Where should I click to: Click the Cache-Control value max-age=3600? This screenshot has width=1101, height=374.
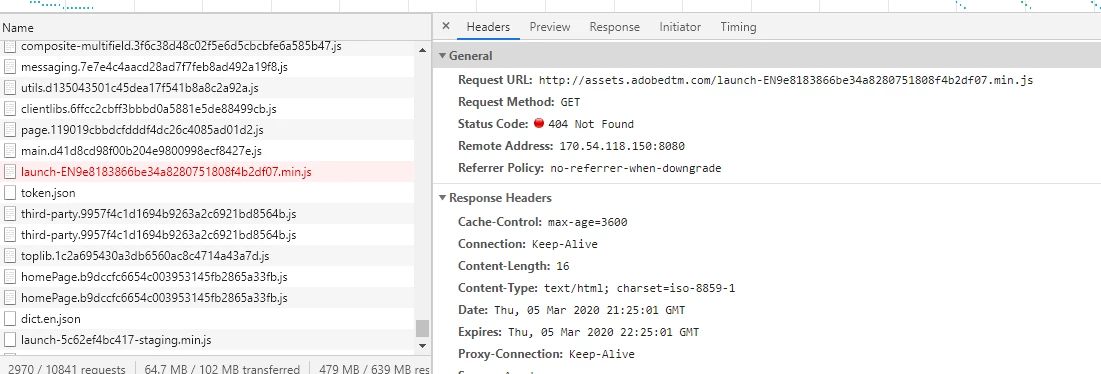click(587, 222)
